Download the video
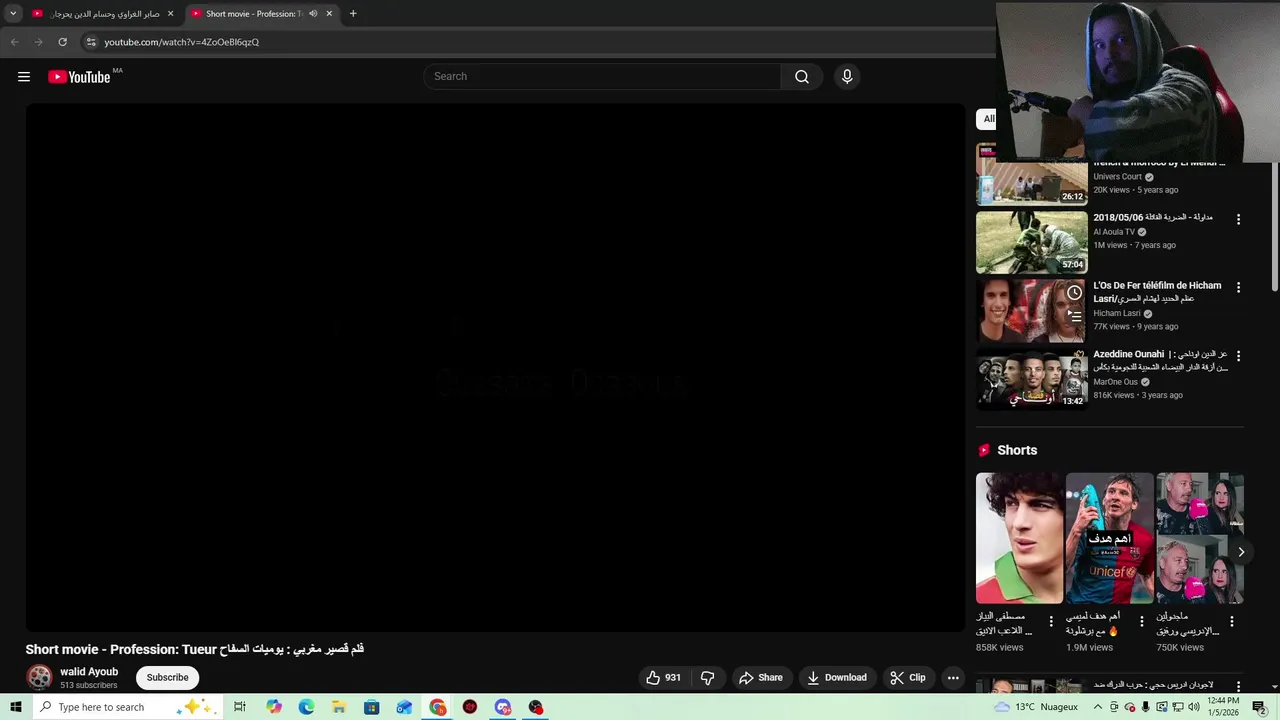 [837, 678]
